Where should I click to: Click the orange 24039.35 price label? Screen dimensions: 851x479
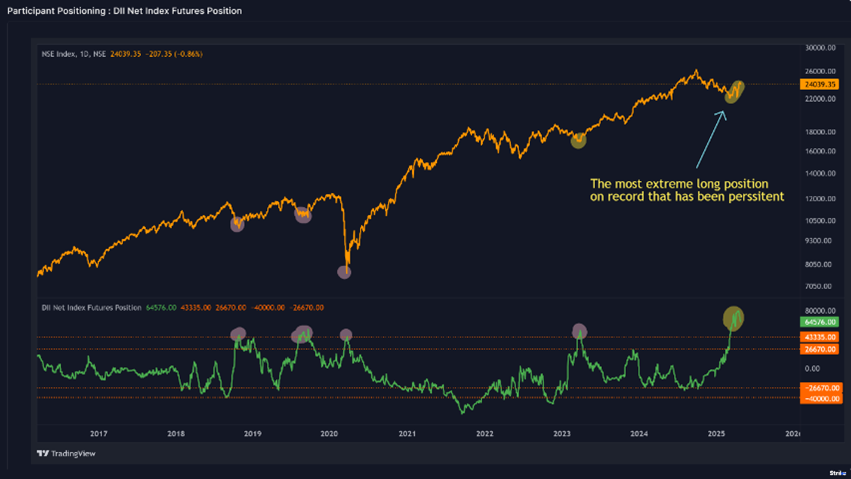point(820,85)
